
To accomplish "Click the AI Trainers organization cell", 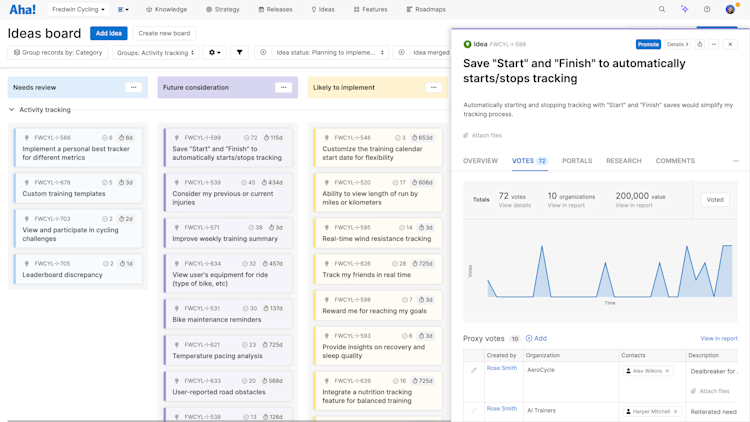I will [571, 411].
